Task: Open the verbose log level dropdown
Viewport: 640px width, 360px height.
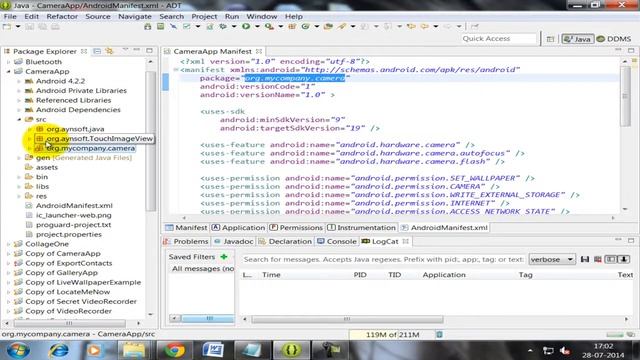Action: click(x=552, y=260)
